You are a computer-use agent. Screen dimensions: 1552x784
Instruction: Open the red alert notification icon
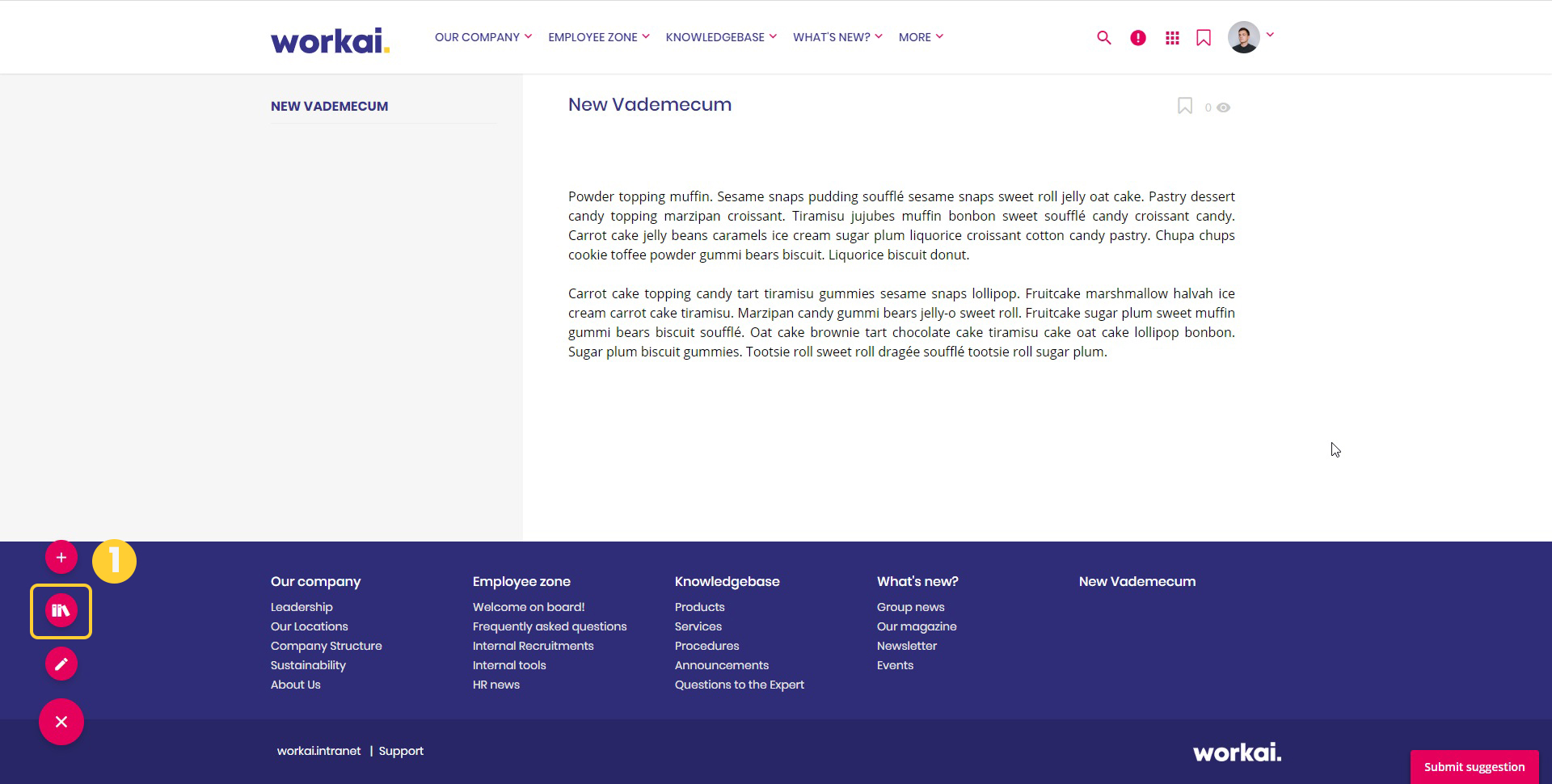(x=1138, y=37)
